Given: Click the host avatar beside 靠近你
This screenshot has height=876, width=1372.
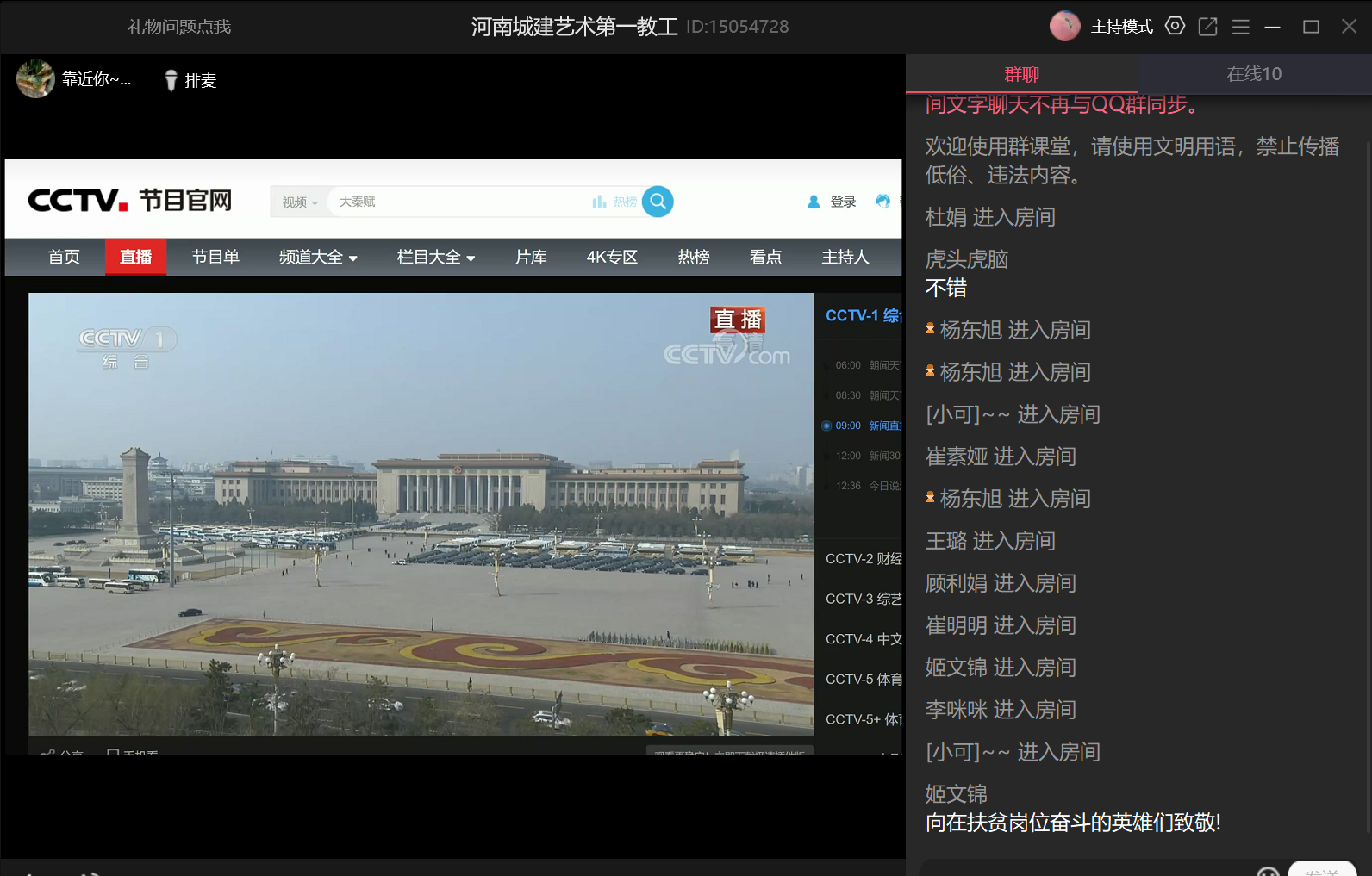Looking at the screenshot, I should pos(35,79).
